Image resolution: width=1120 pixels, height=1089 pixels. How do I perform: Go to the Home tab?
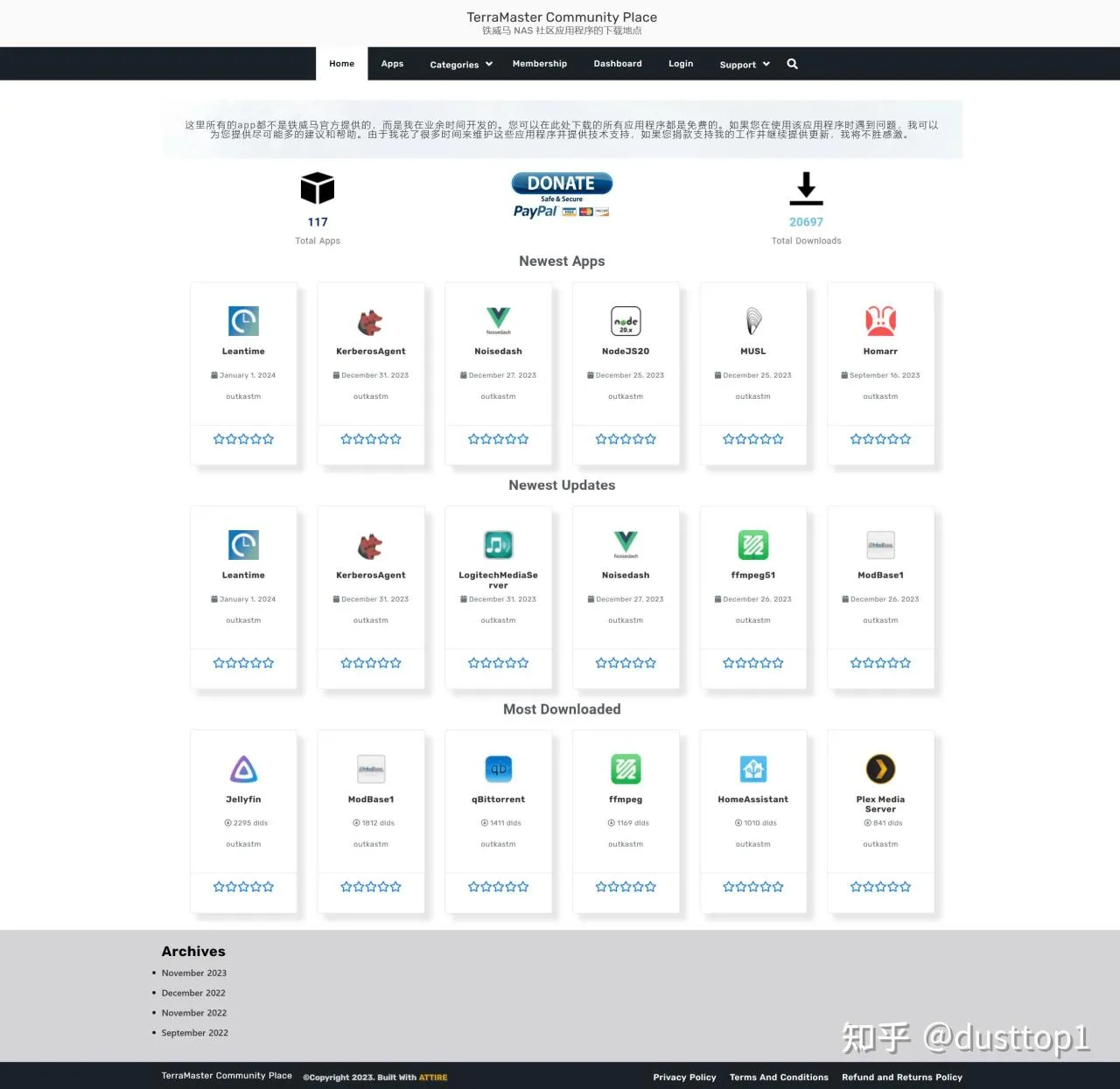[x=341, y=64]
